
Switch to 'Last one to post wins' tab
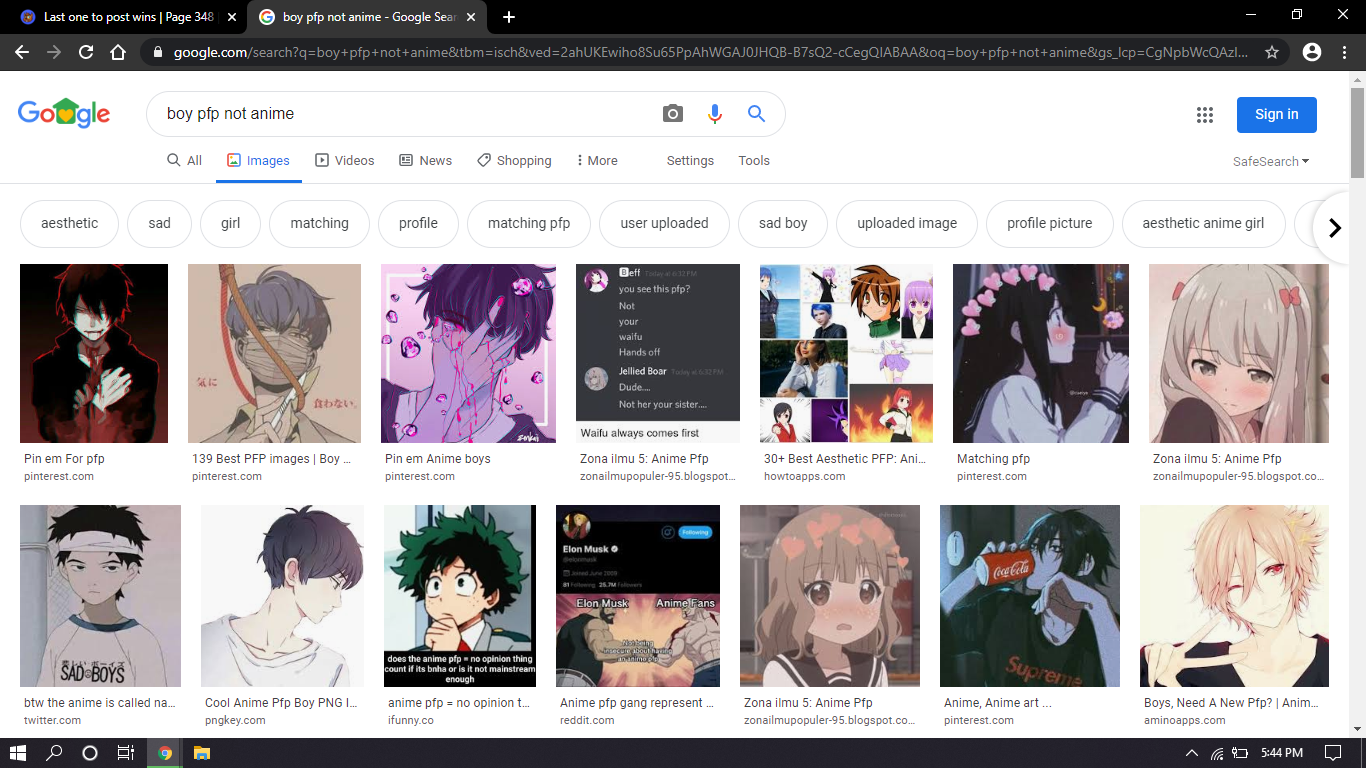pyautogui.click(x=128, y=17)
